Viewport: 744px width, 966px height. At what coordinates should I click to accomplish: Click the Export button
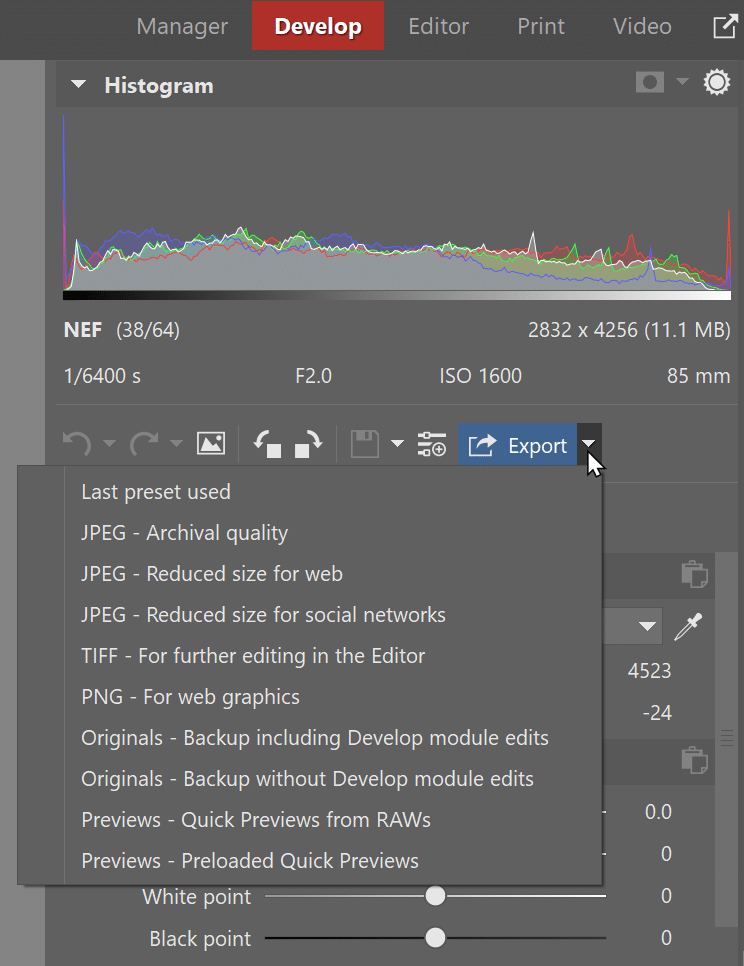point(517,445)
